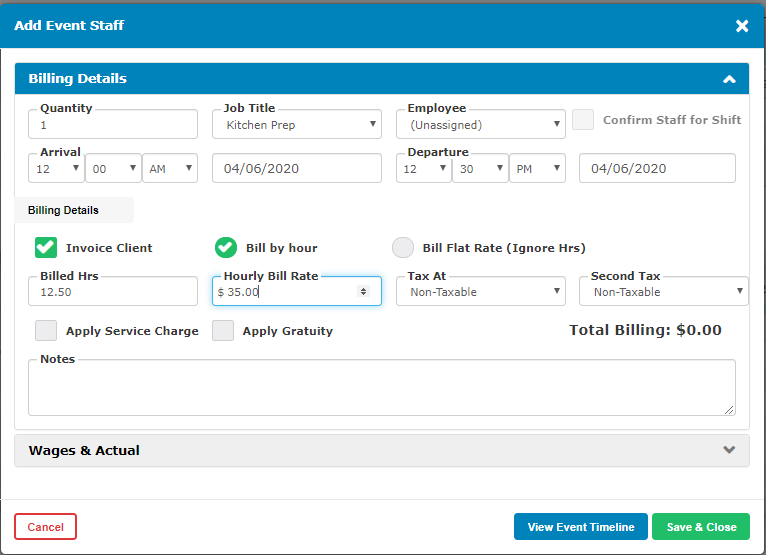Open the Employee dropdown

(480, 125)
